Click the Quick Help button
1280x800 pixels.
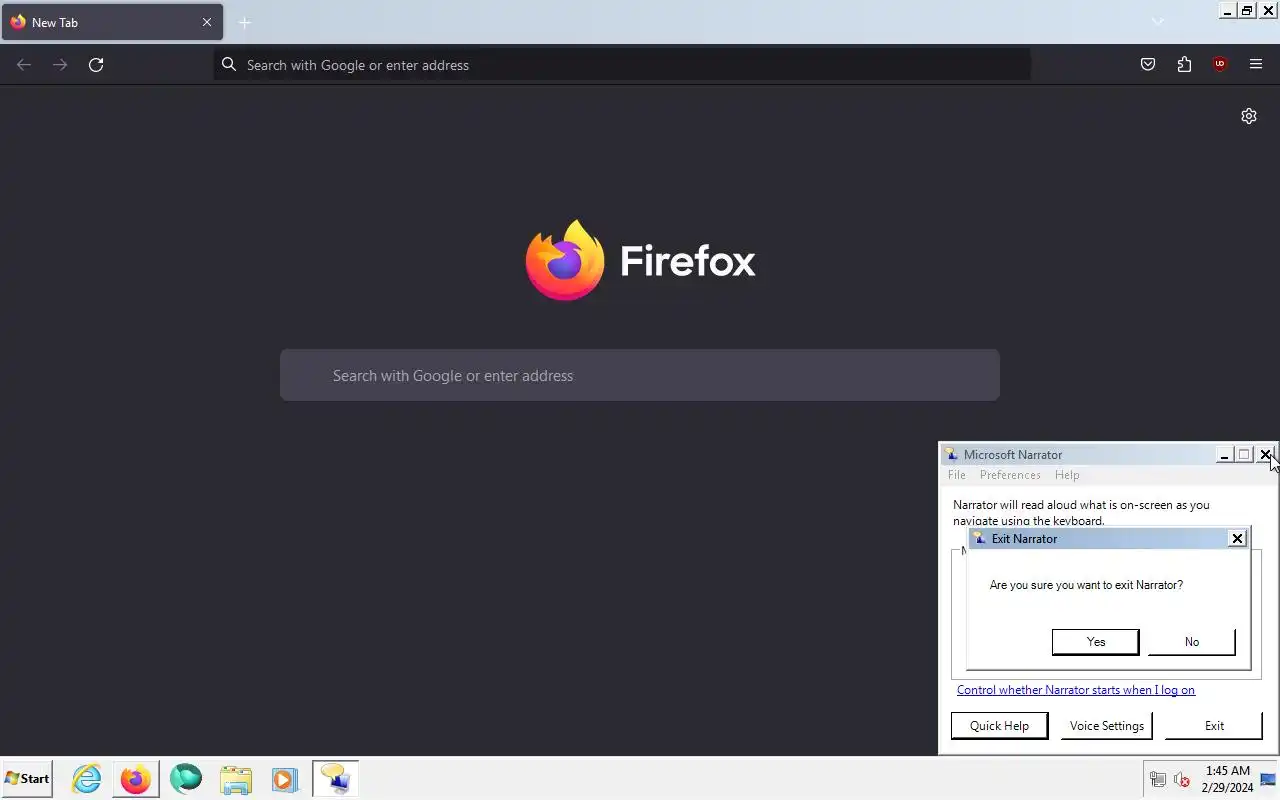(999, 726)
